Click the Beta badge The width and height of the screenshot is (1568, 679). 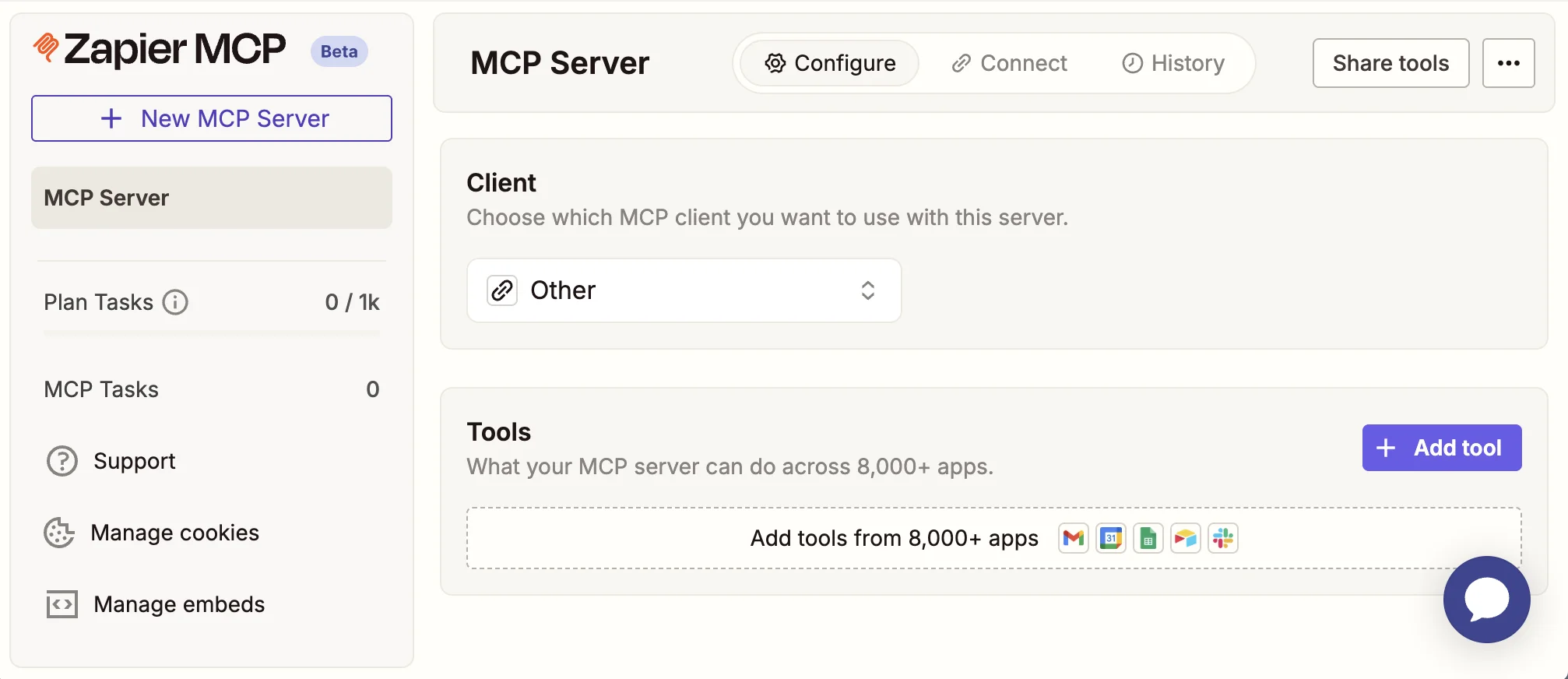(339, 51)
